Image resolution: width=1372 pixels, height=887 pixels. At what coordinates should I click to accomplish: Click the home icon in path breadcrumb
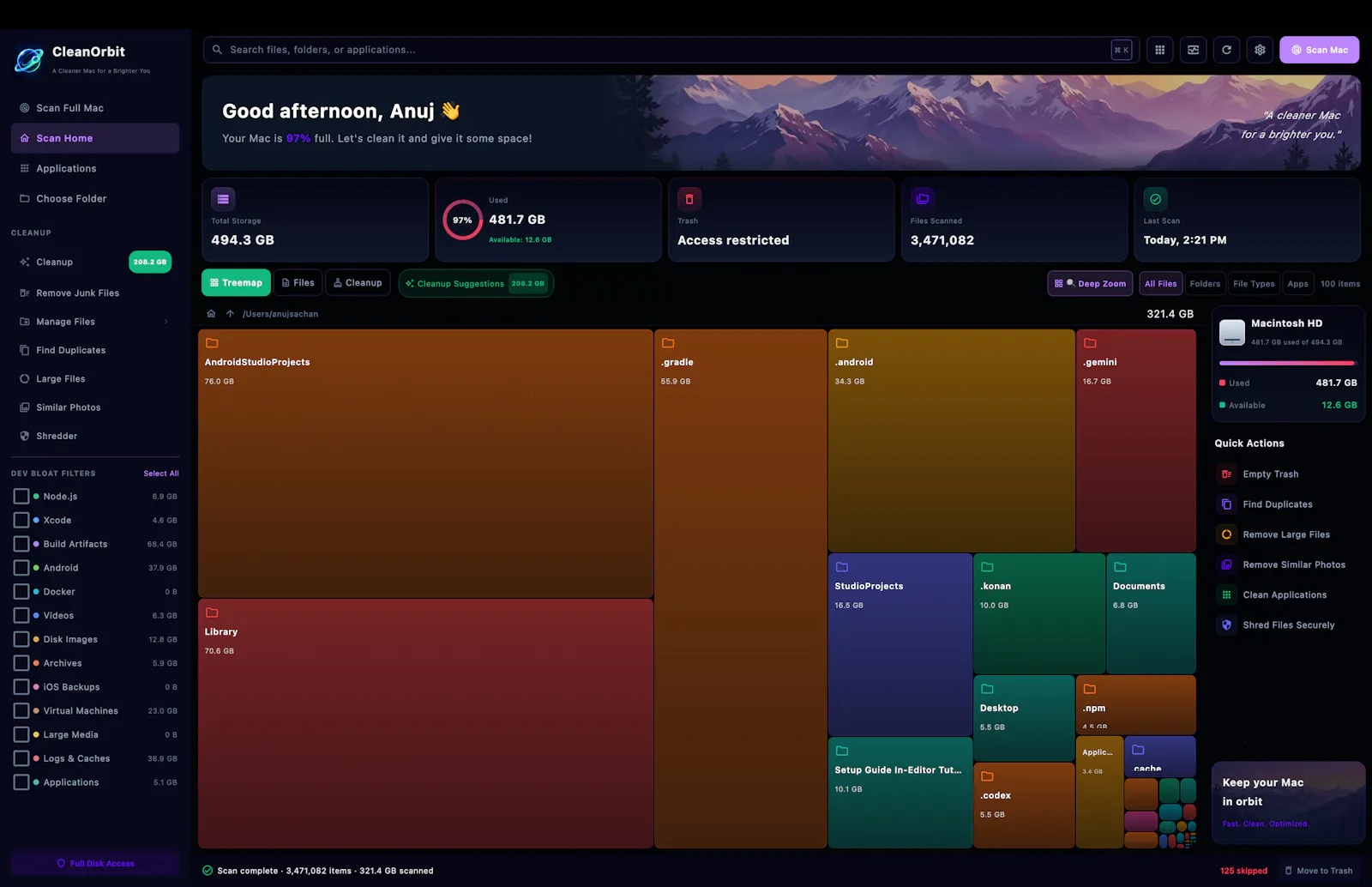click(x=211, y=314)
